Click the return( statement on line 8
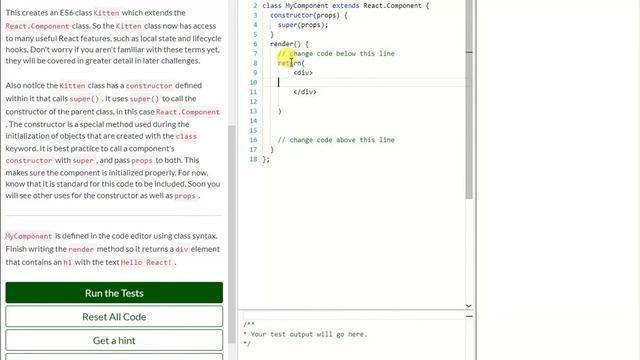Screen dimensions: 640x360 [x=291, y=63]
